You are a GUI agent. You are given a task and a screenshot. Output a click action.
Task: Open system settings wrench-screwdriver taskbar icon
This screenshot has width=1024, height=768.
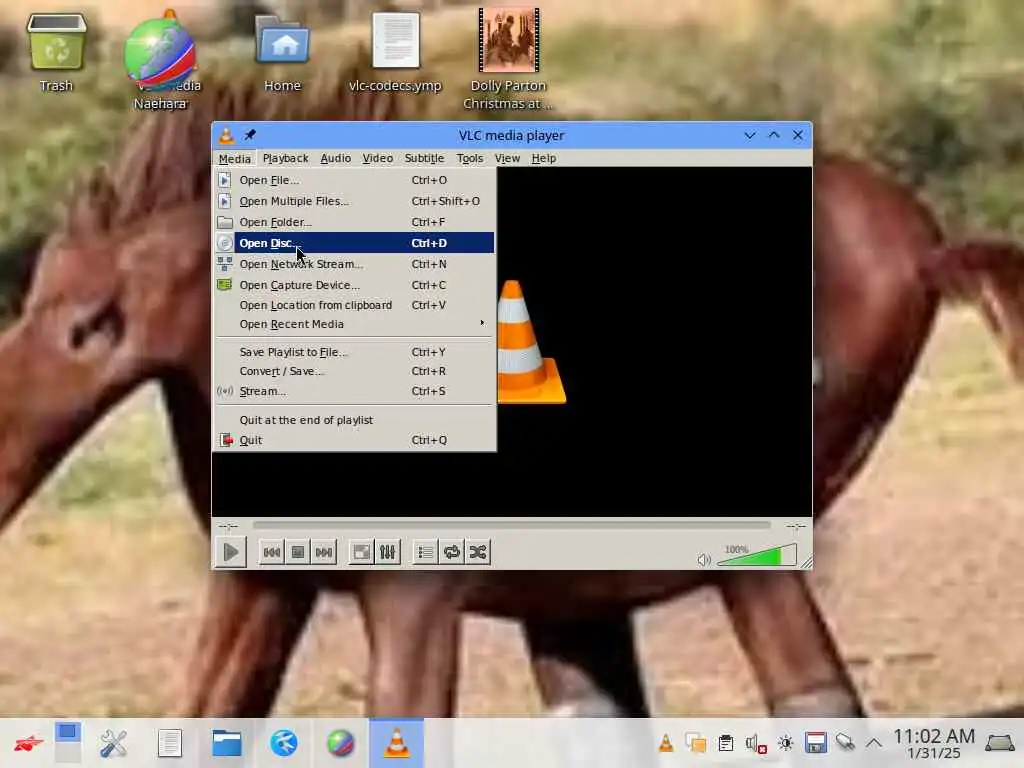click(113, 743)
